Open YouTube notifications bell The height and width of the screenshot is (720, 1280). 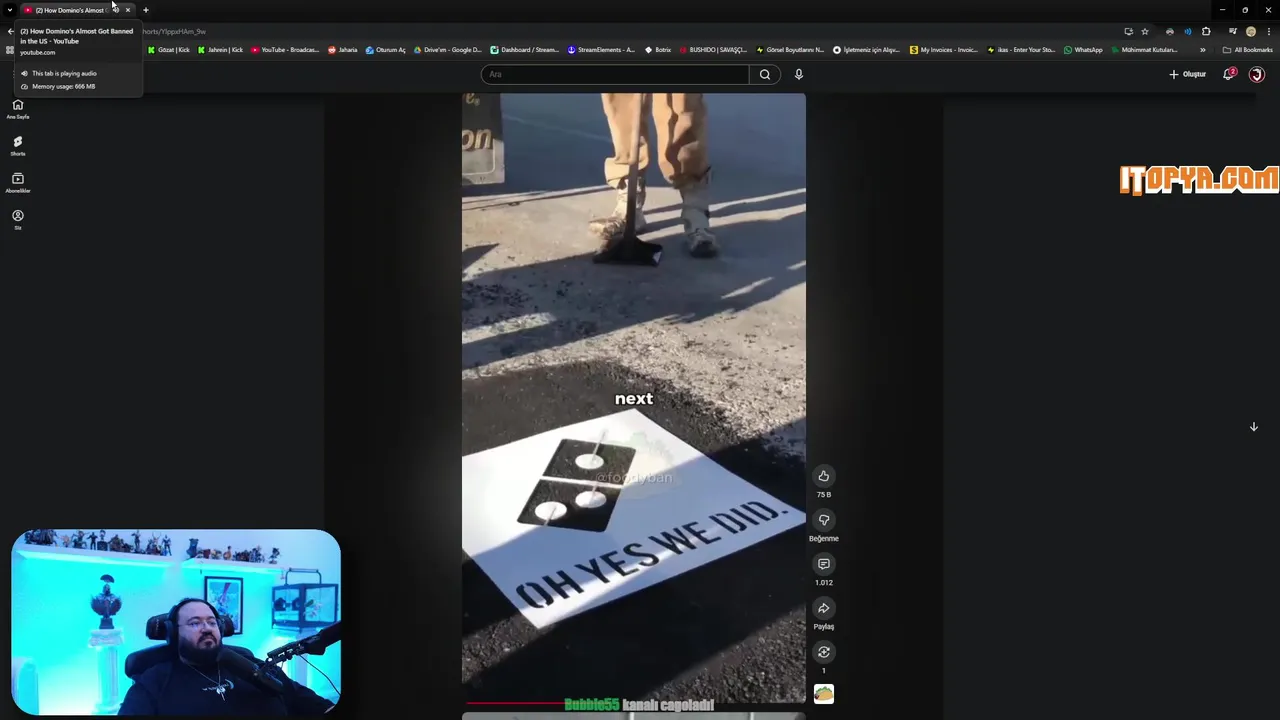pyautogui.click(x=1228, y=74)
